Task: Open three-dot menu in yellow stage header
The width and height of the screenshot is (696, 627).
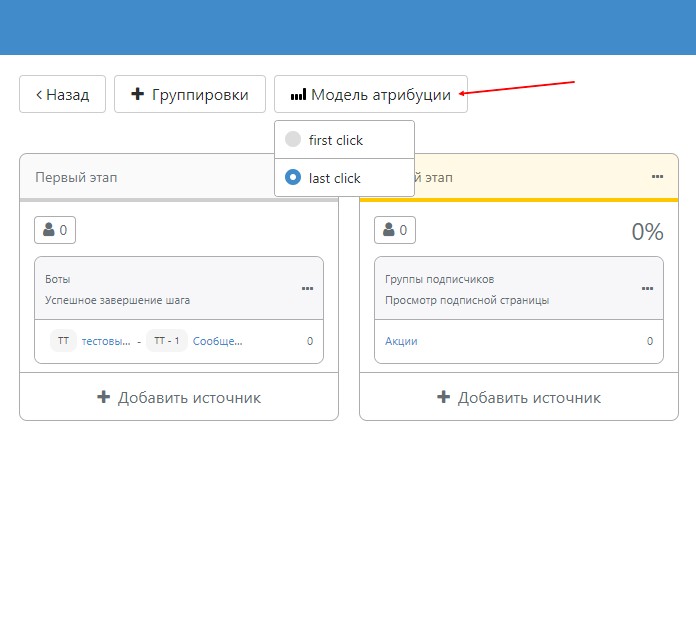Action: point(657,177)
